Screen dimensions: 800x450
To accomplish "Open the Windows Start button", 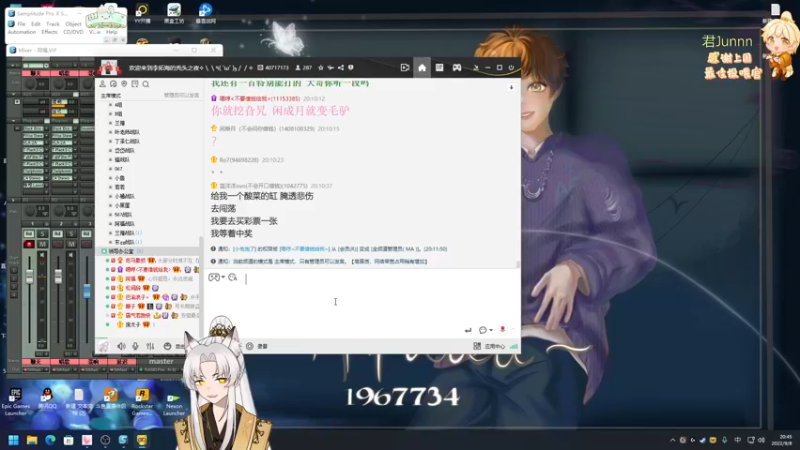I will [x=14, y=440].
